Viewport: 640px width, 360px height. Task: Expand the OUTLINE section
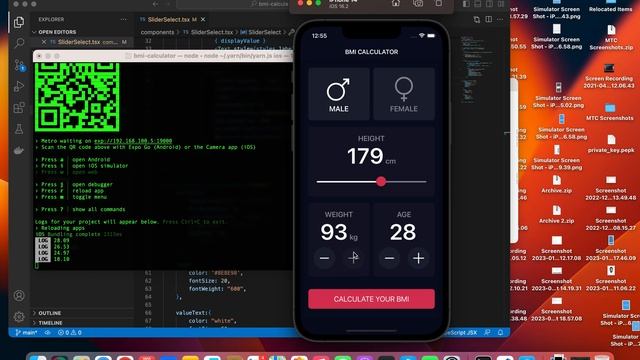click(50, 313)
